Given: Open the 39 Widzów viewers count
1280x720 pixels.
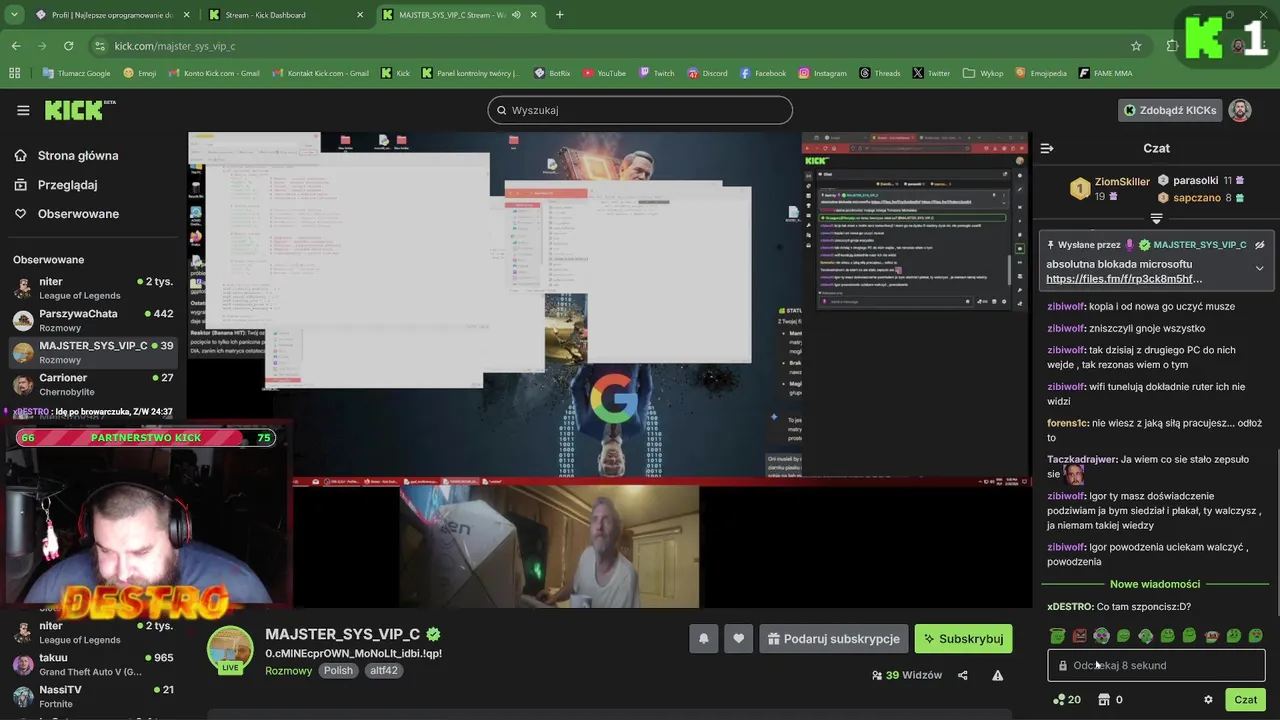Looking at the screenshot, I should [907, 675].
